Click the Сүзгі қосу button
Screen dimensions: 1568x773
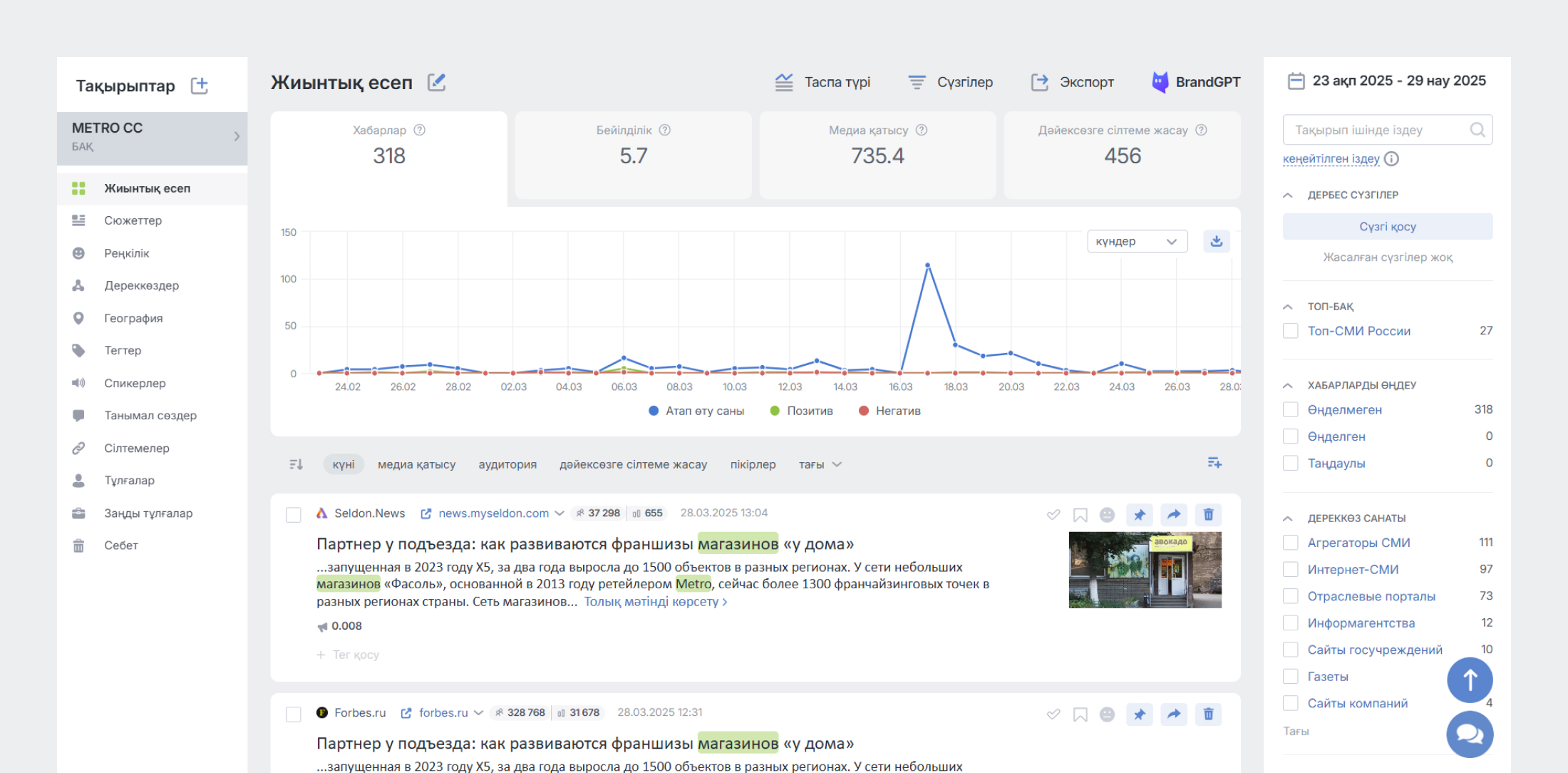pos(1388,227)
